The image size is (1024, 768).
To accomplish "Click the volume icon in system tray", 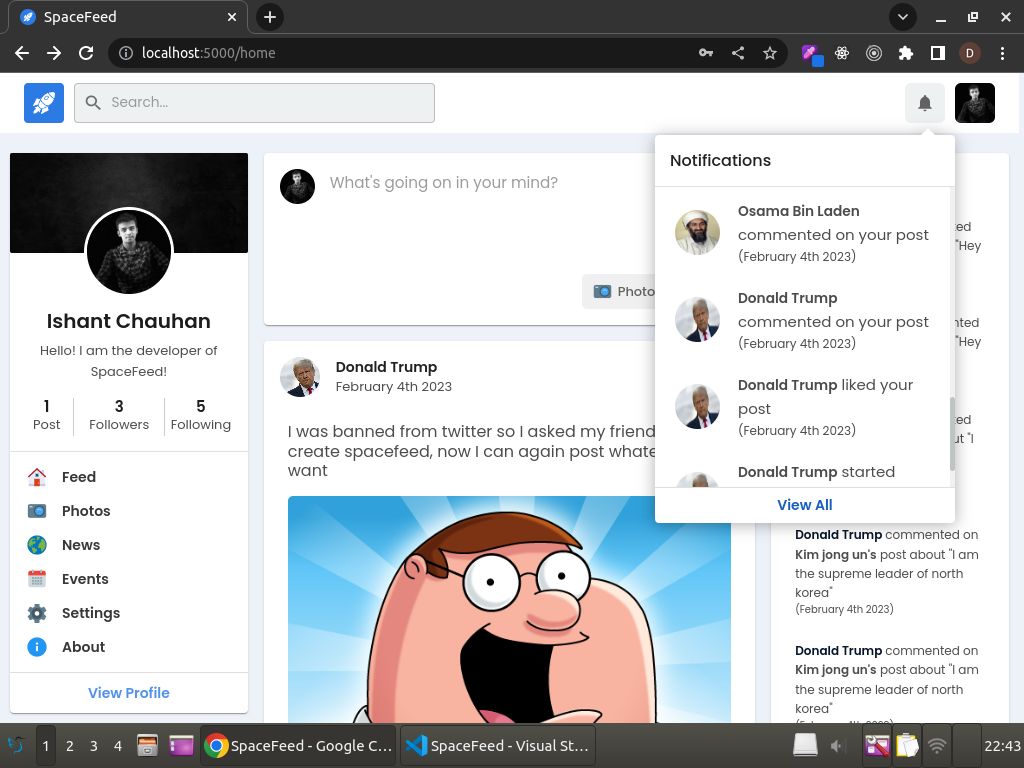I will 837,746.
